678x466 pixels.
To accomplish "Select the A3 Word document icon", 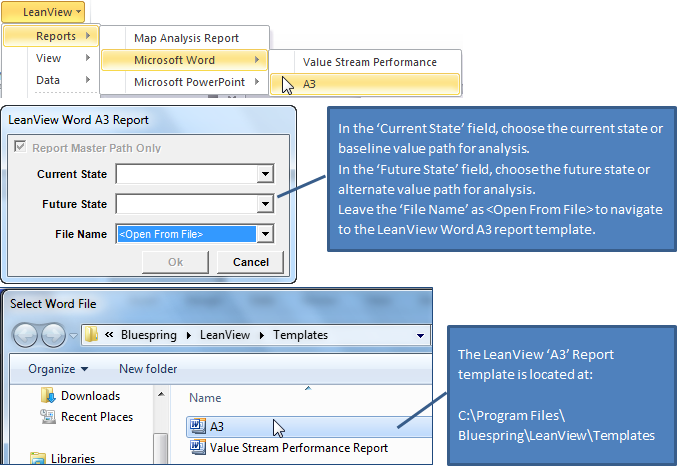I will tap(197, 426).
